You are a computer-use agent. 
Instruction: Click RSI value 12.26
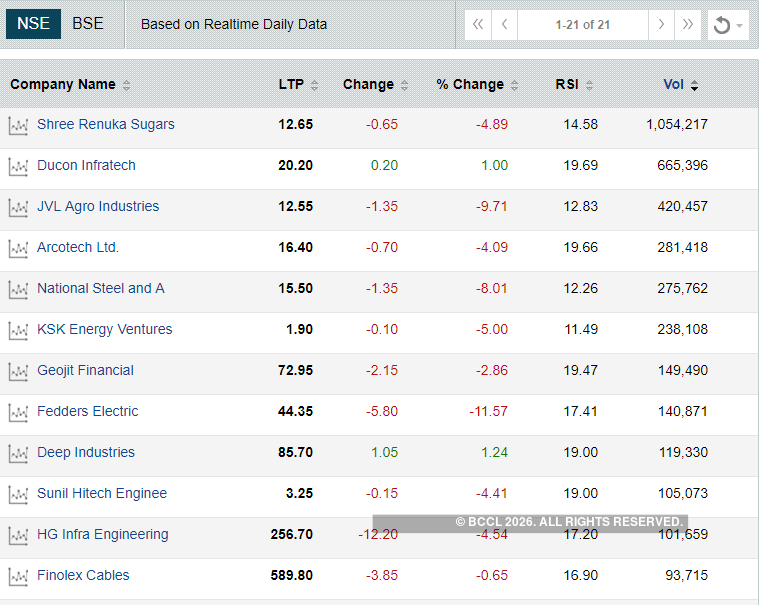581,288
